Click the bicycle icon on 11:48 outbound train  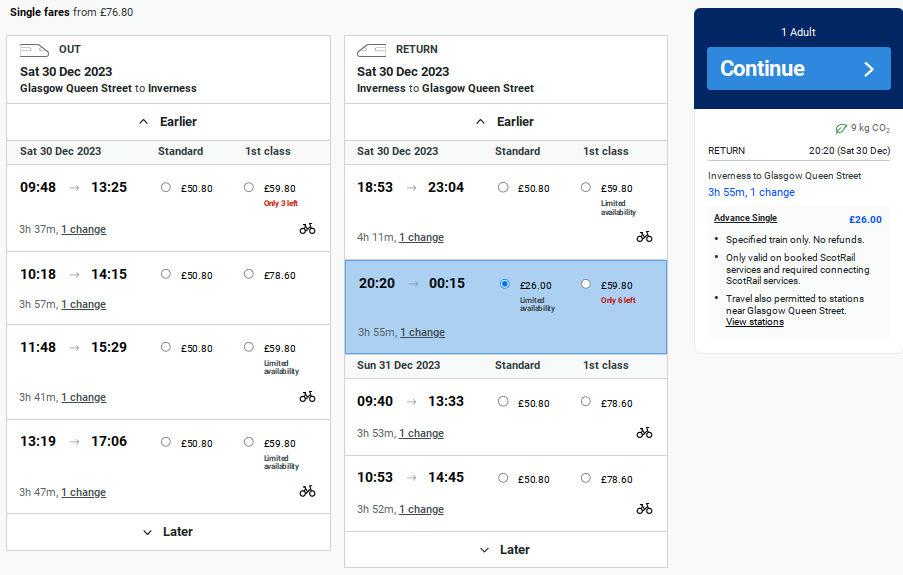(x=307, y=396)
